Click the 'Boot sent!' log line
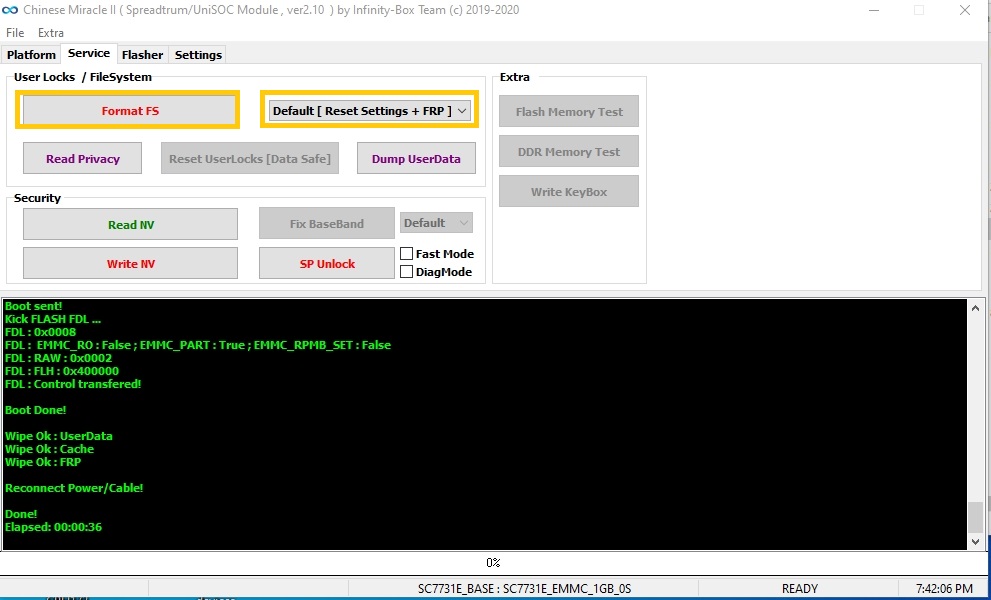This screenshot has width=991, height=600. 33,306
